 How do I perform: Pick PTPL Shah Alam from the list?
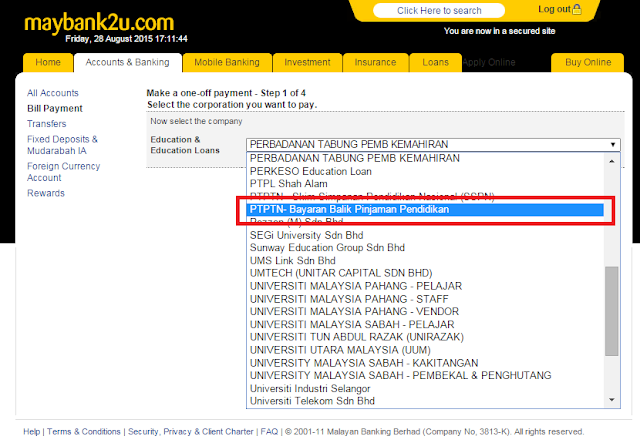point(425,184)
